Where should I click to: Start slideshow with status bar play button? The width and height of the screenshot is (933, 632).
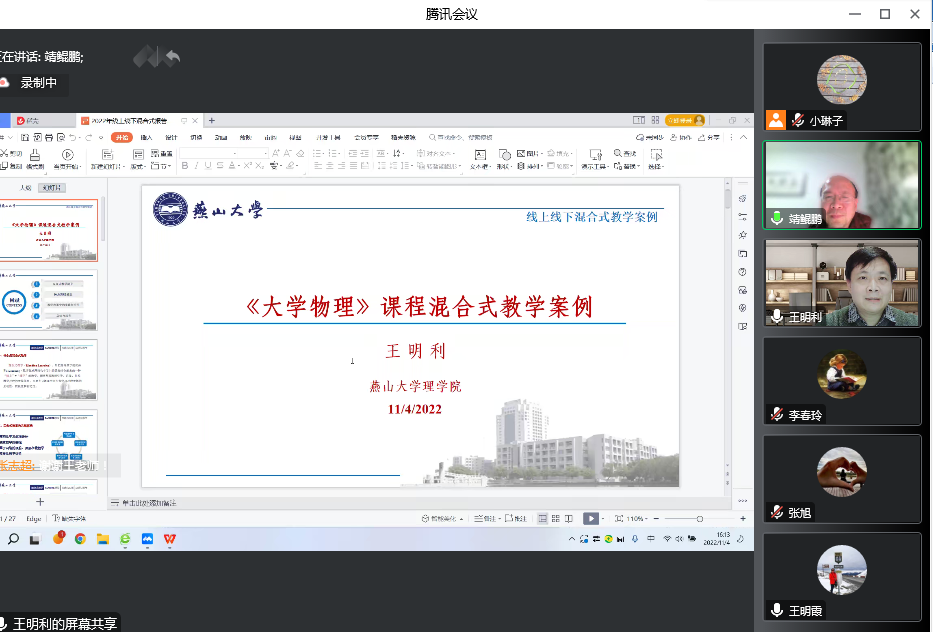591,518
